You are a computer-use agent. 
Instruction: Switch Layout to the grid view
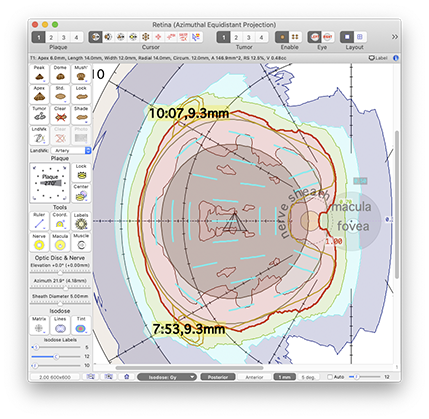click(360, 37)
